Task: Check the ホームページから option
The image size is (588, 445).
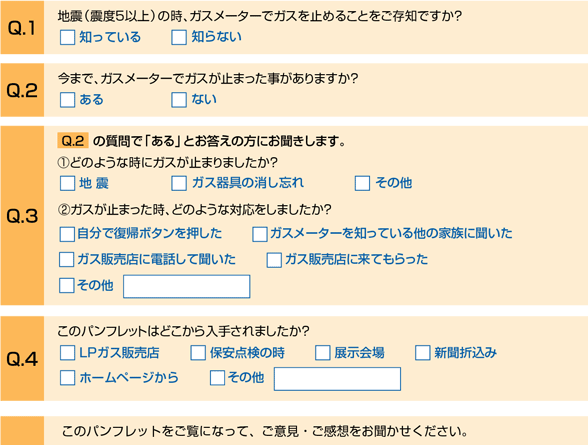Action: pyautogui.click(x=68, y=378)
